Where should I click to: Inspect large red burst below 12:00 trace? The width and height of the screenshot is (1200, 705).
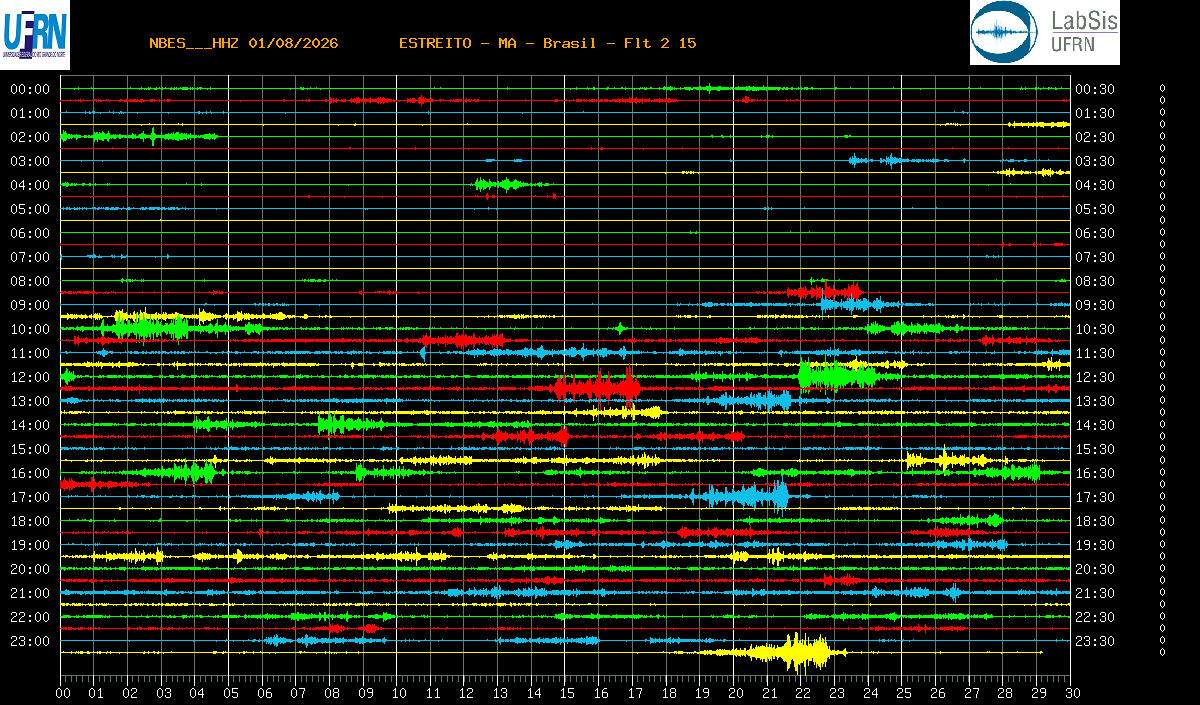(597, 386)
